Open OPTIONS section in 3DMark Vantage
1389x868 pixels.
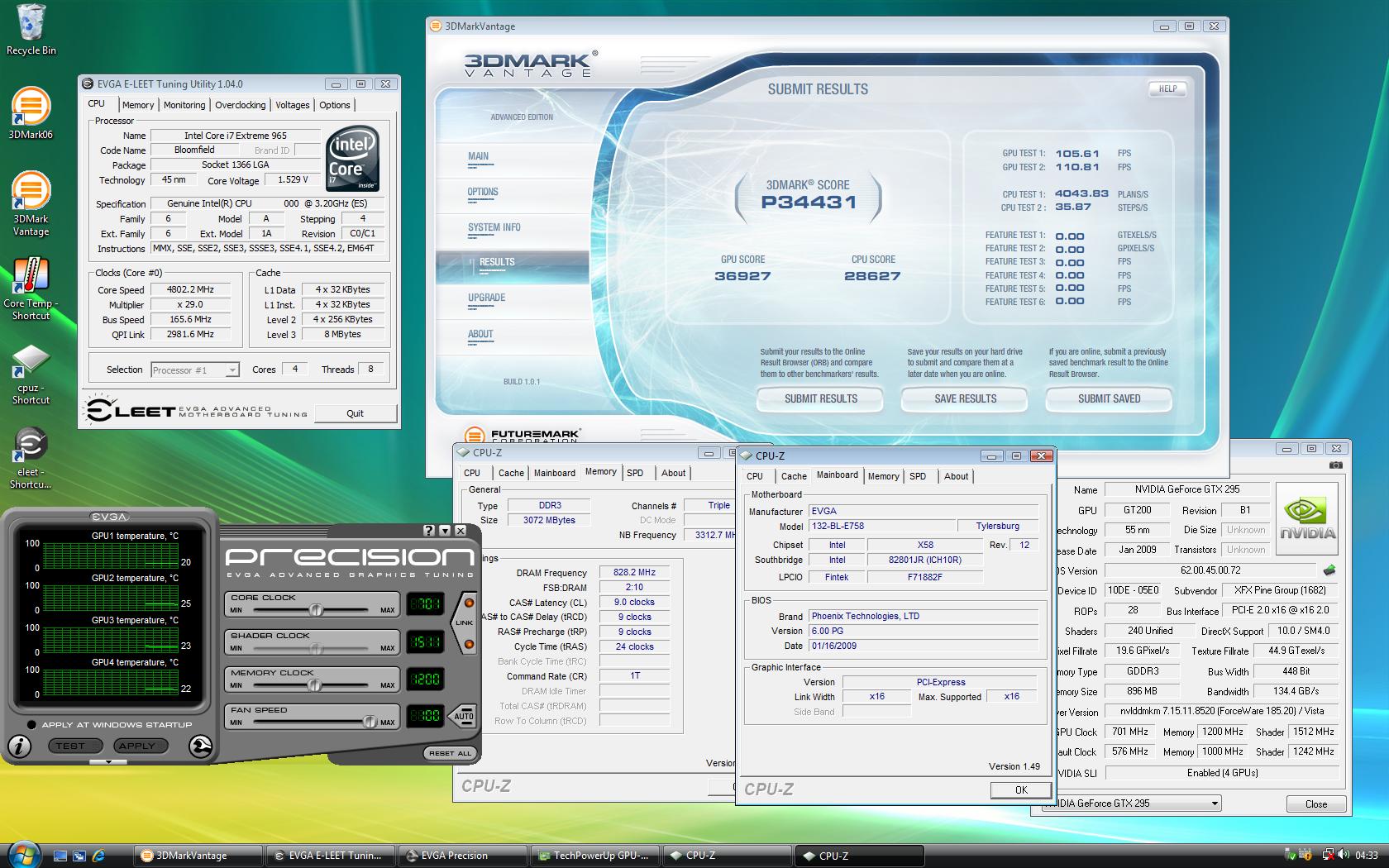483,192
